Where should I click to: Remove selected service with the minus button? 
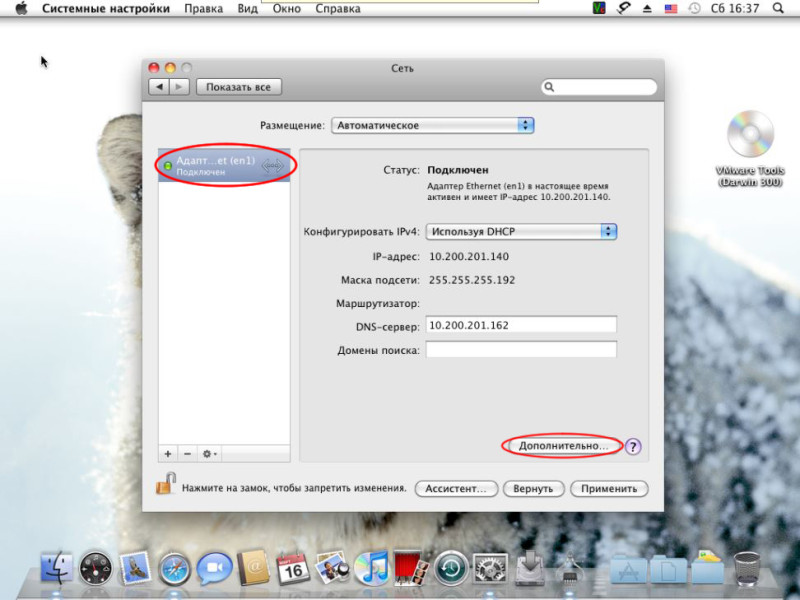[187, 453]
